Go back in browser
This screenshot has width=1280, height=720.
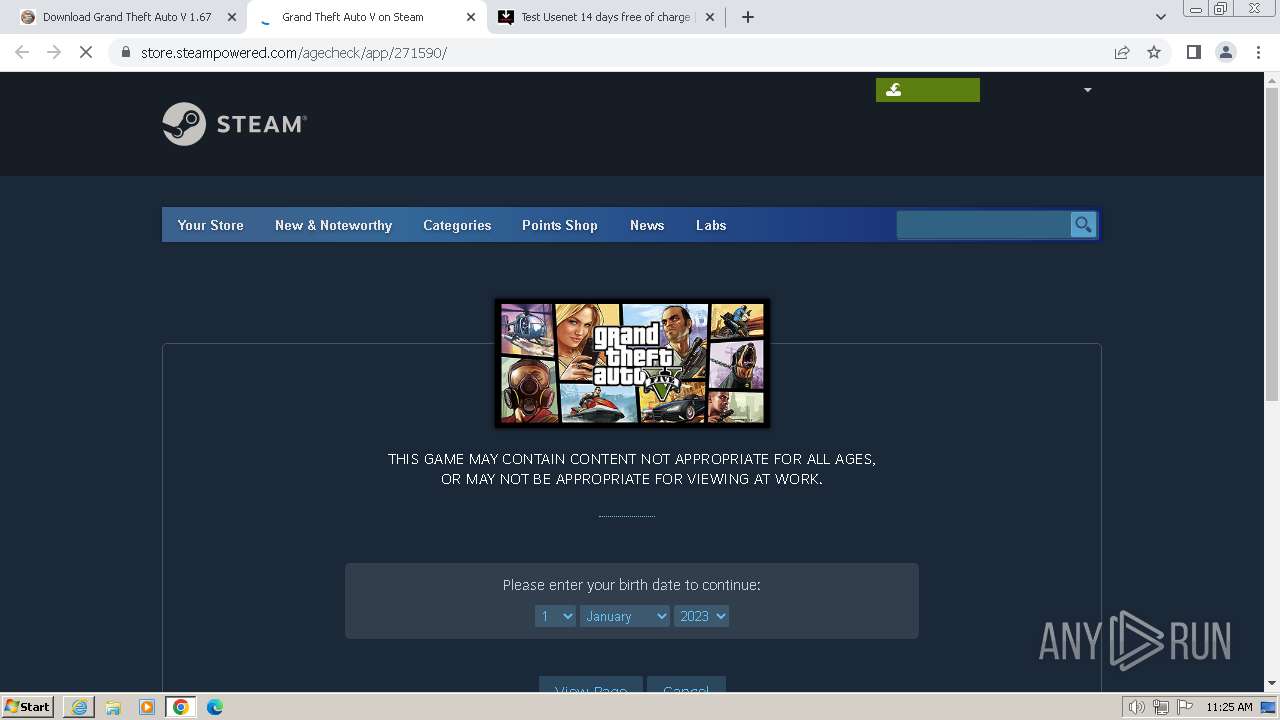22,52
